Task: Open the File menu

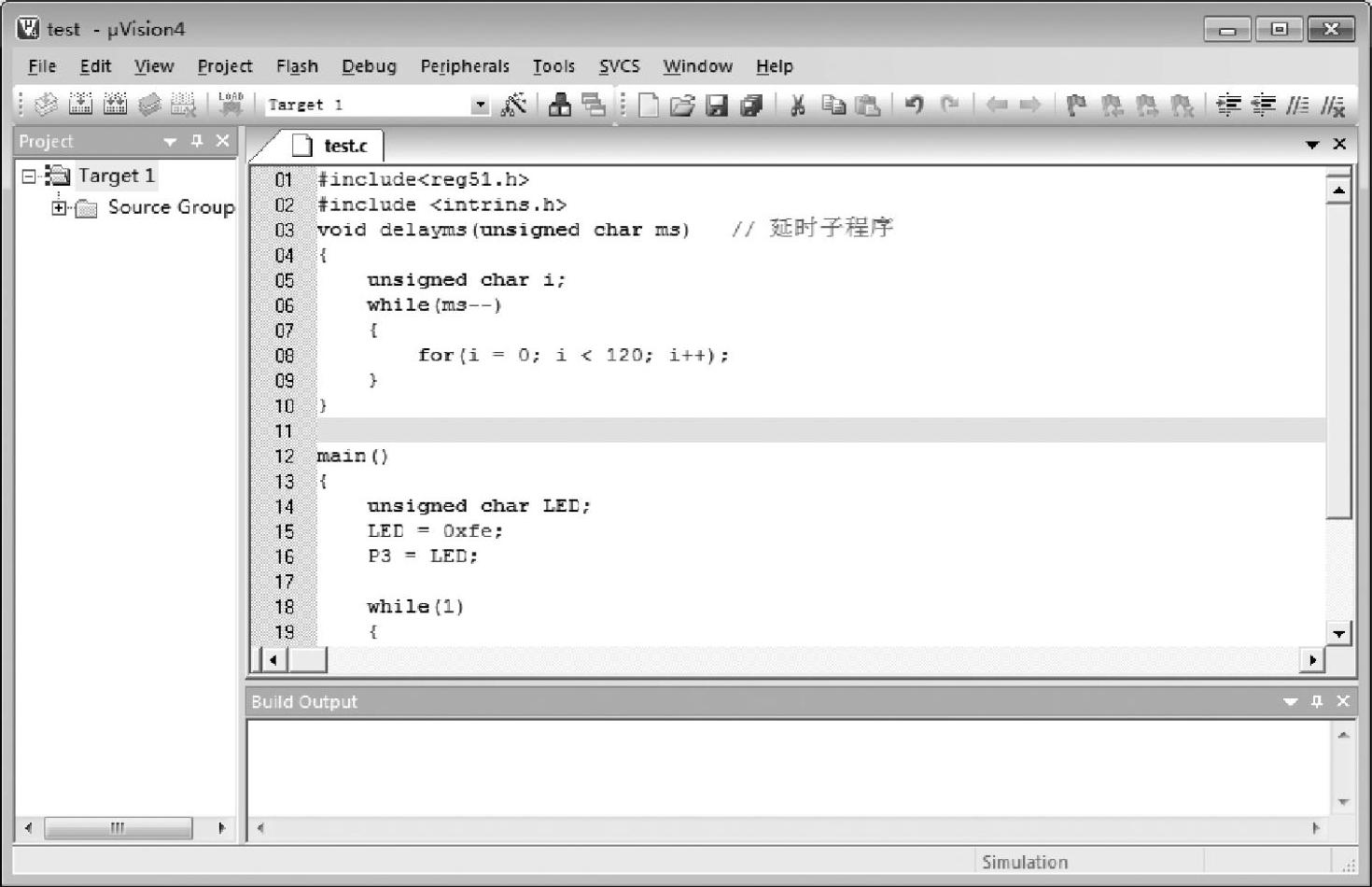Action: (42, 66)
